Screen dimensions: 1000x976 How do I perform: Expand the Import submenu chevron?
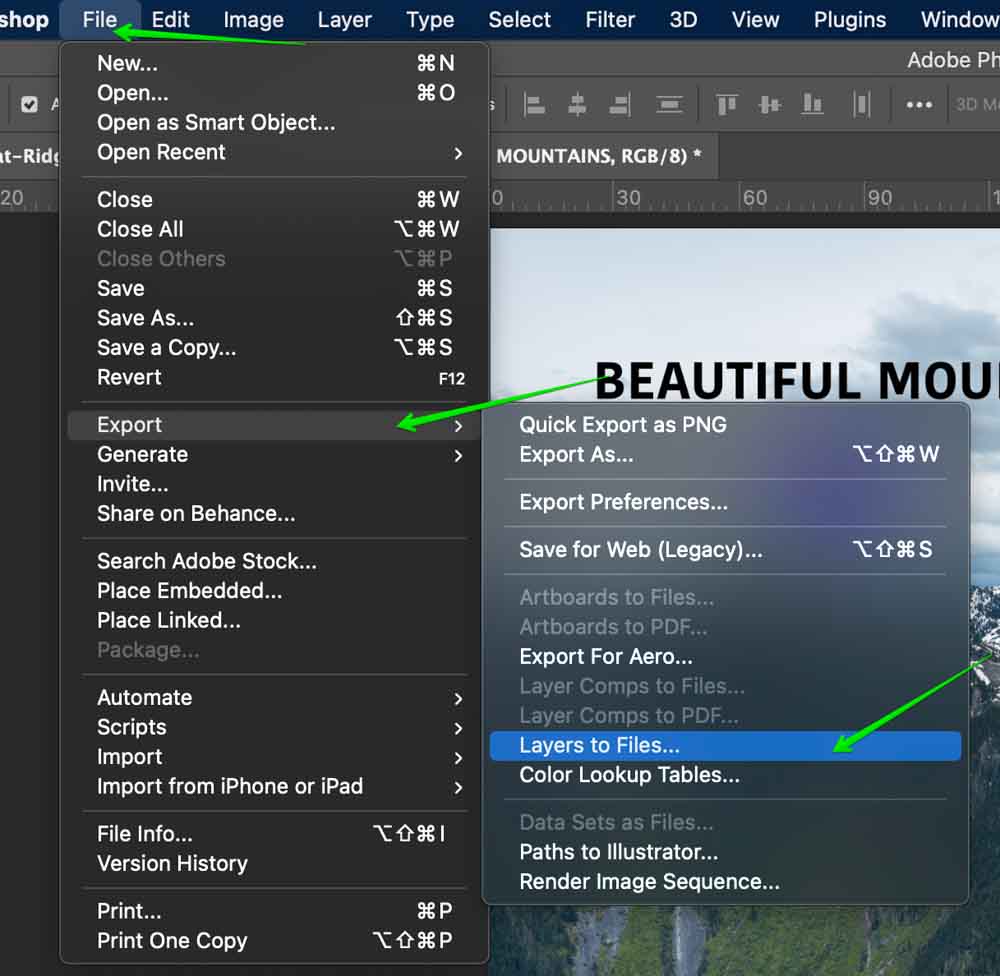(x=458, y=758)
